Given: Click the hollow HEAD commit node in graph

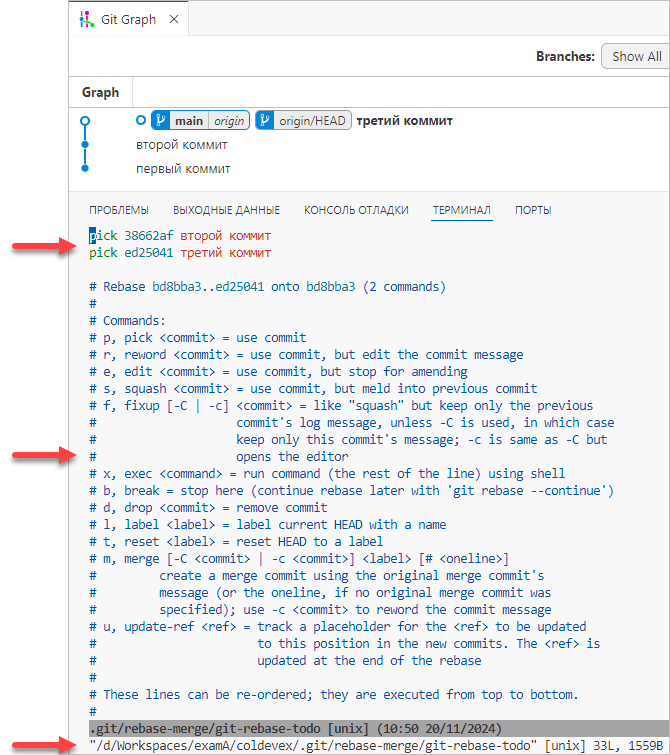Looking at the screenshot, I should [x=85, y=120].
